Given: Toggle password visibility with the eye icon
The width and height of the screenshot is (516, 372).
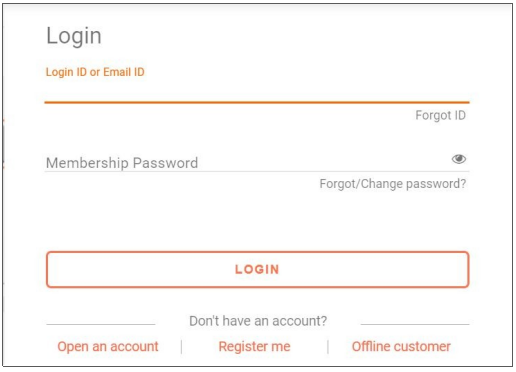Looking at the screenshot, I should click(459, 159).
